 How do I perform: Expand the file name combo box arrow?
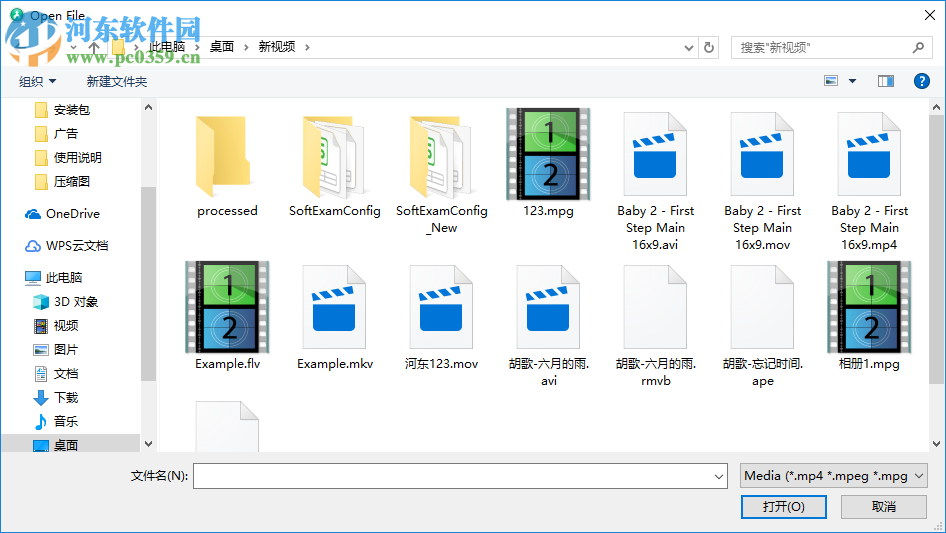(x=719, y=476)
